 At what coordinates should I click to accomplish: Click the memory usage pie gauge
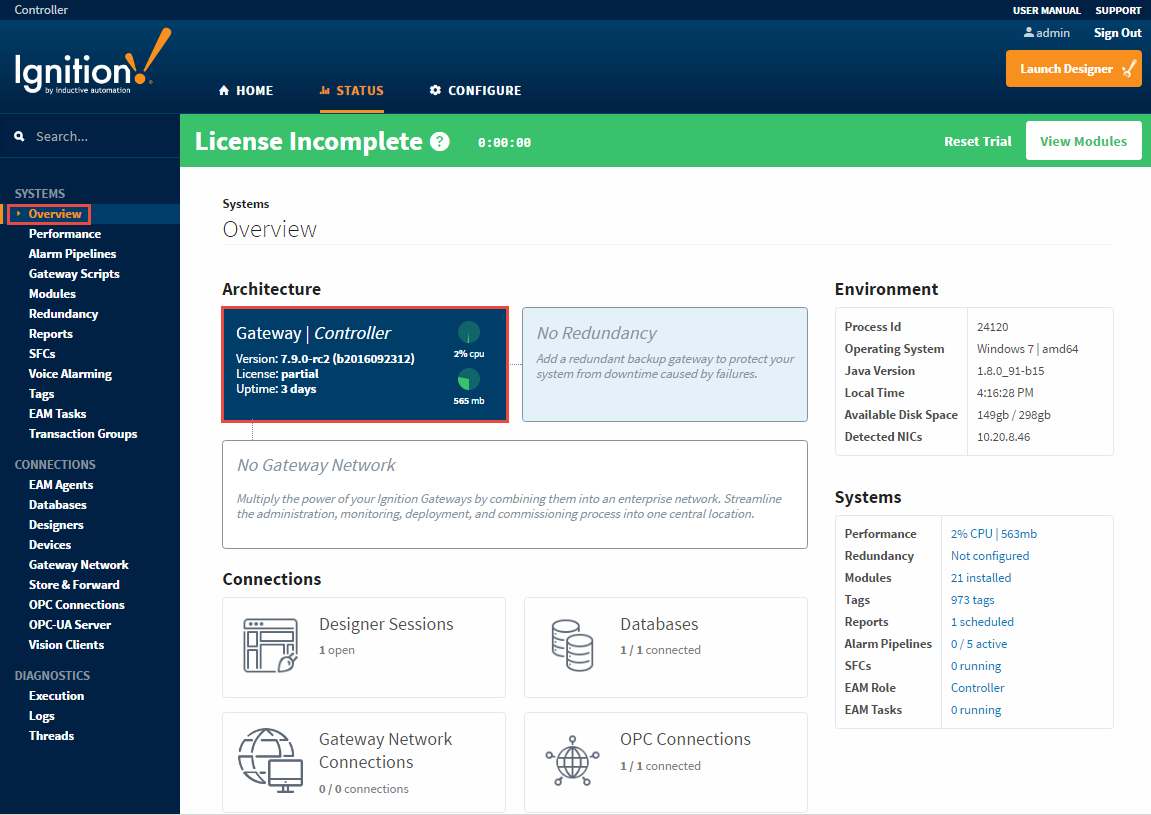468,380
